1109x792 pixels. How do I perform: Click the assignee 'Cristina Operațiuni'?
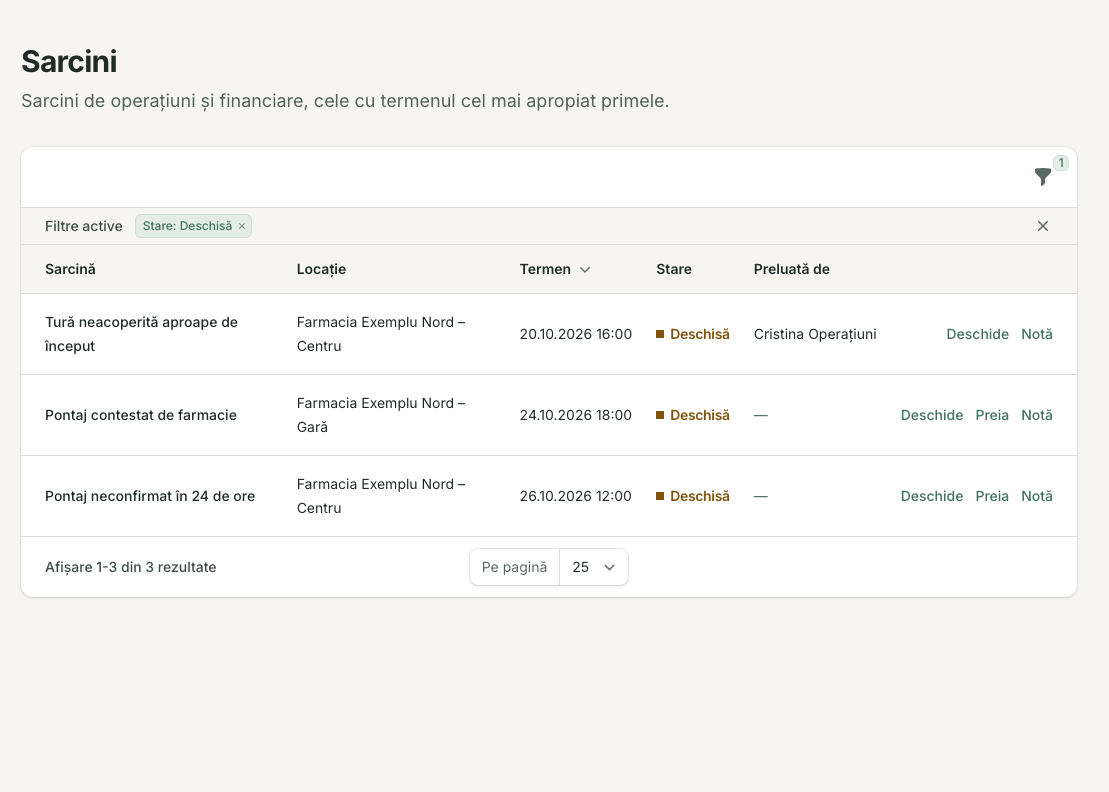815,334
